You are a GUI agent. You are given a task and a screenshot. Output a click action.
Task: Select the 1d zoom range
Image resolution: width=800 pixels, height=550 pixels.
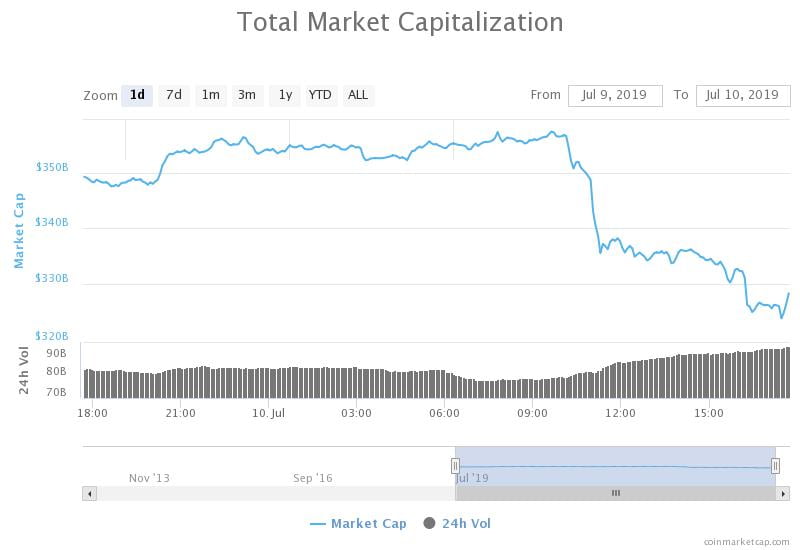click(137, 95)
